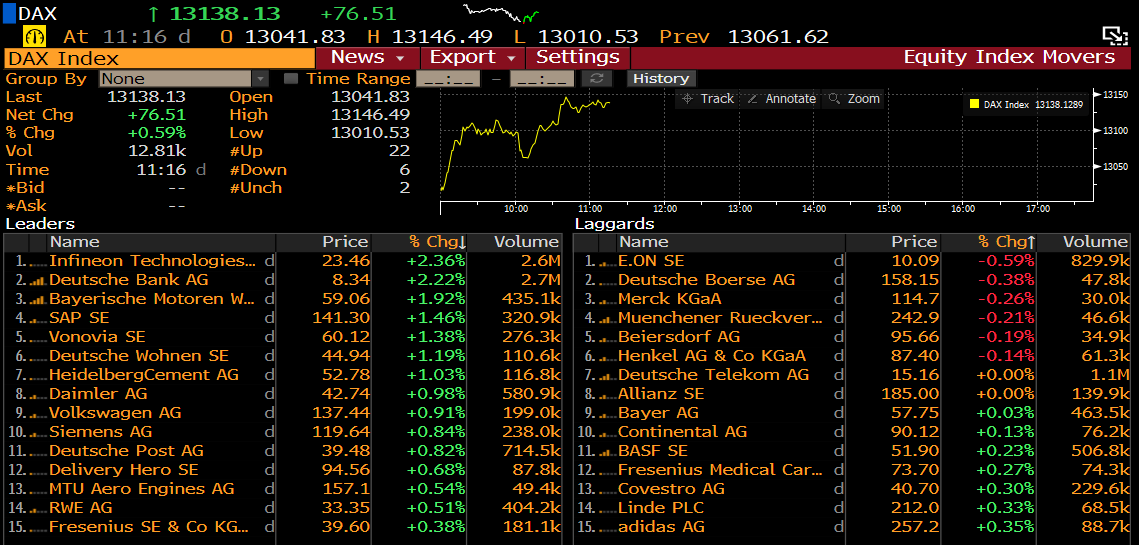Expand the Export menu arrow

tap(511, 58)
